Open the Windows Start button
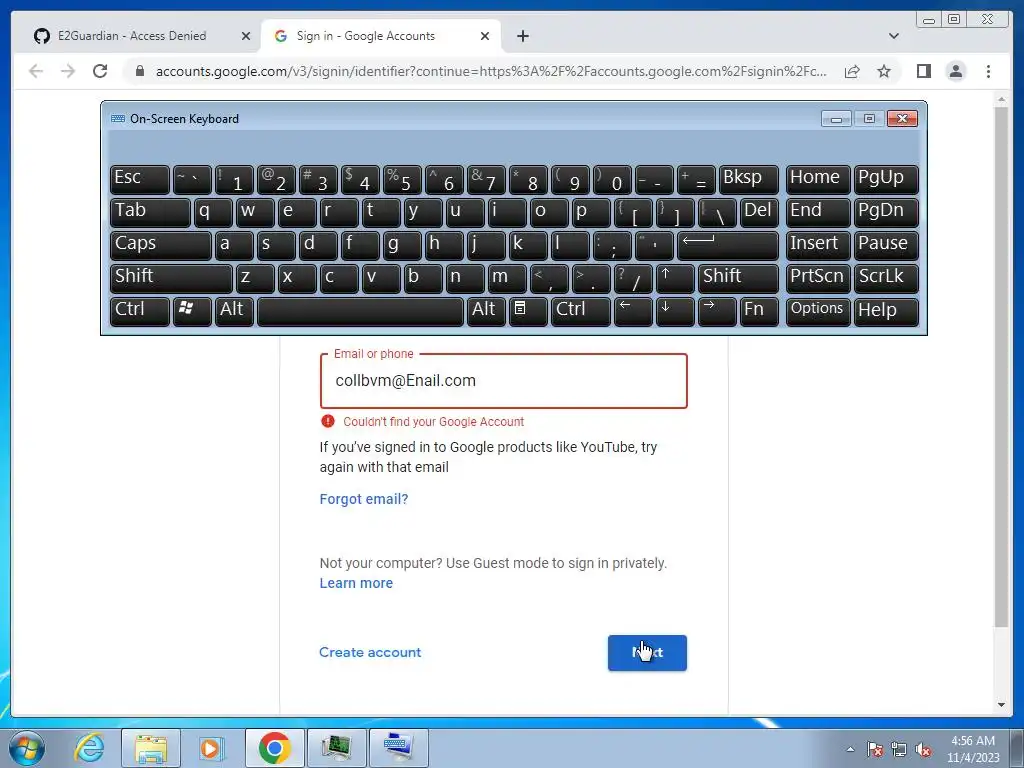1024x768 pixels. point(27,748)
